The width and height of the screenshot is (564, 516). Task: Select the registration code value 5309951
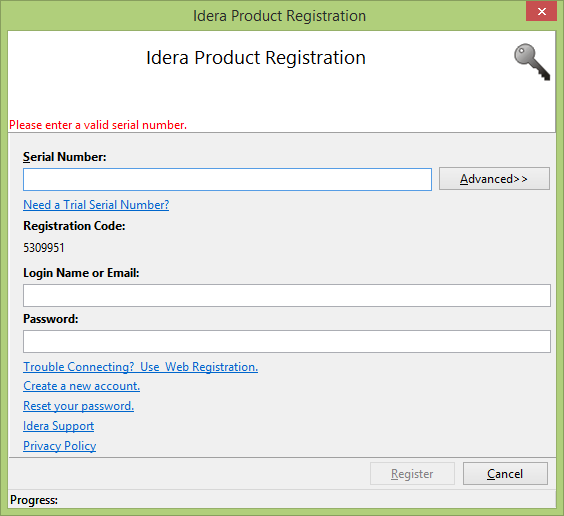click(44, 248)
